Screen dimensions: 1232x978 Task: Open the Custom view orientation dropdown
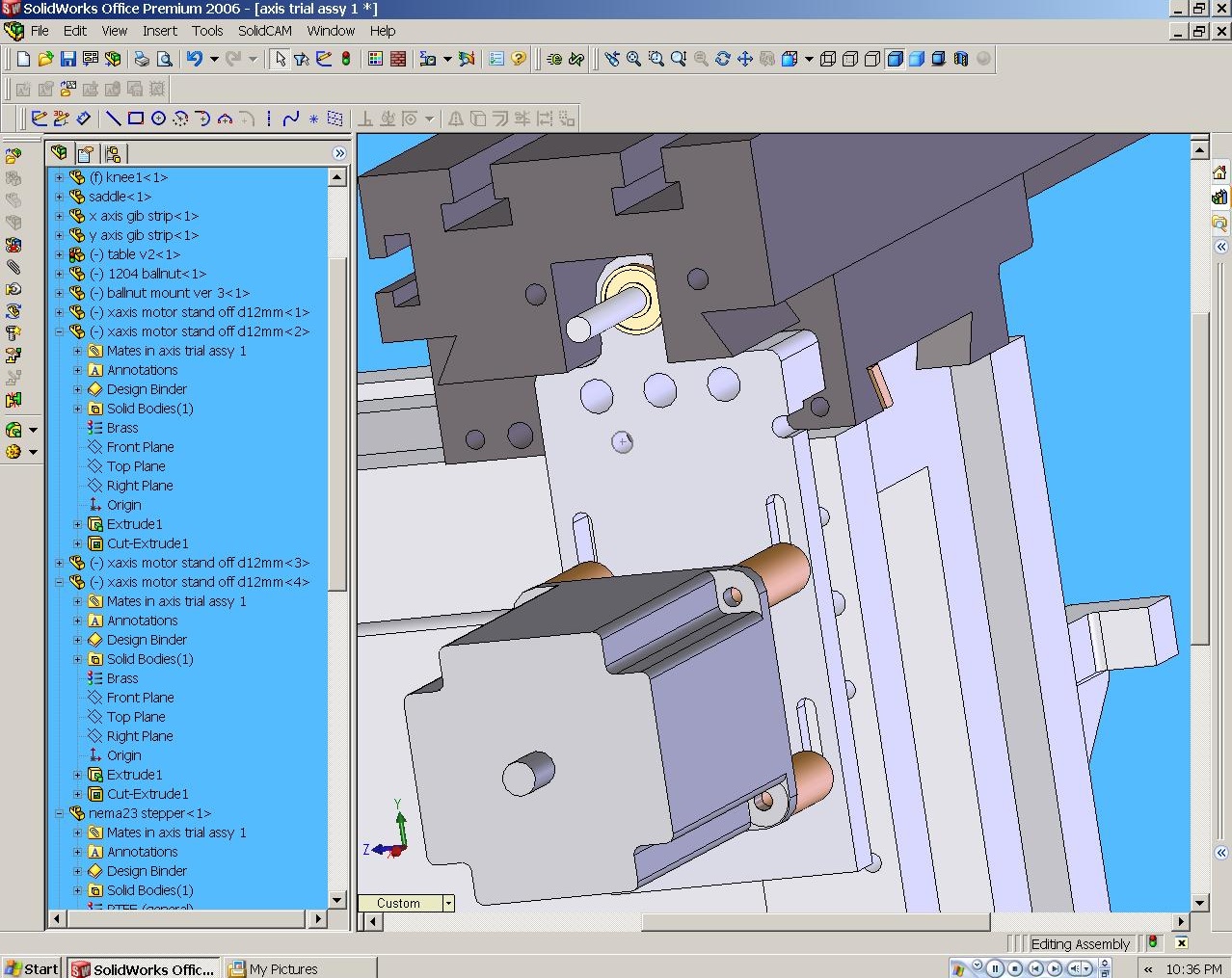point(447,903)
